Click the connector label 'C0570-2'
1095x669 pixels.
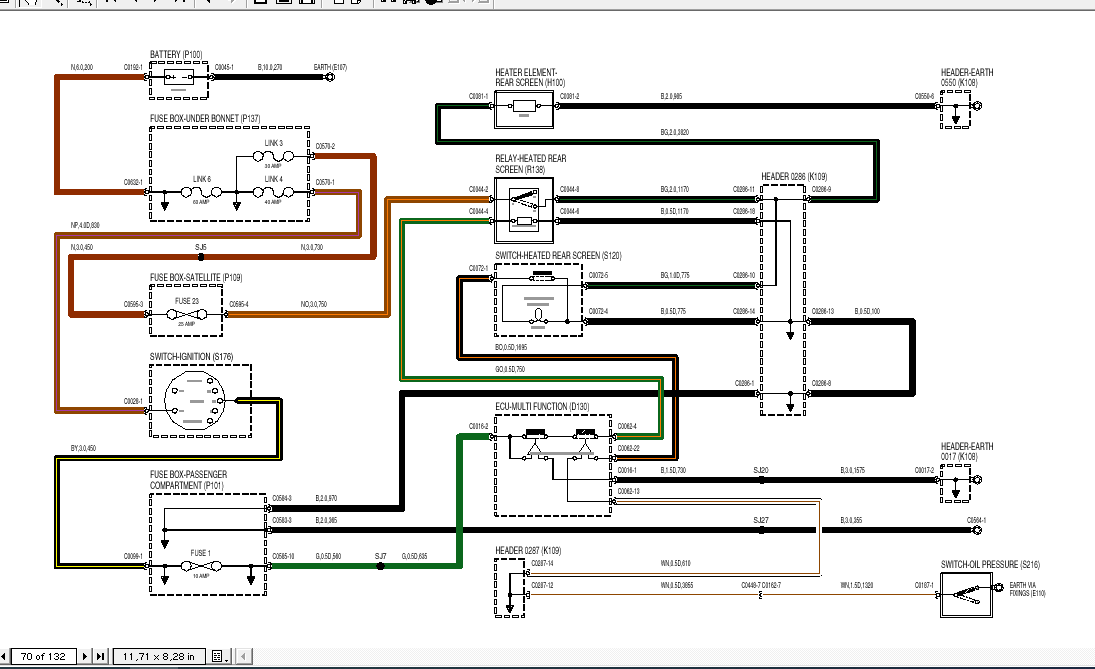(325, 147)
